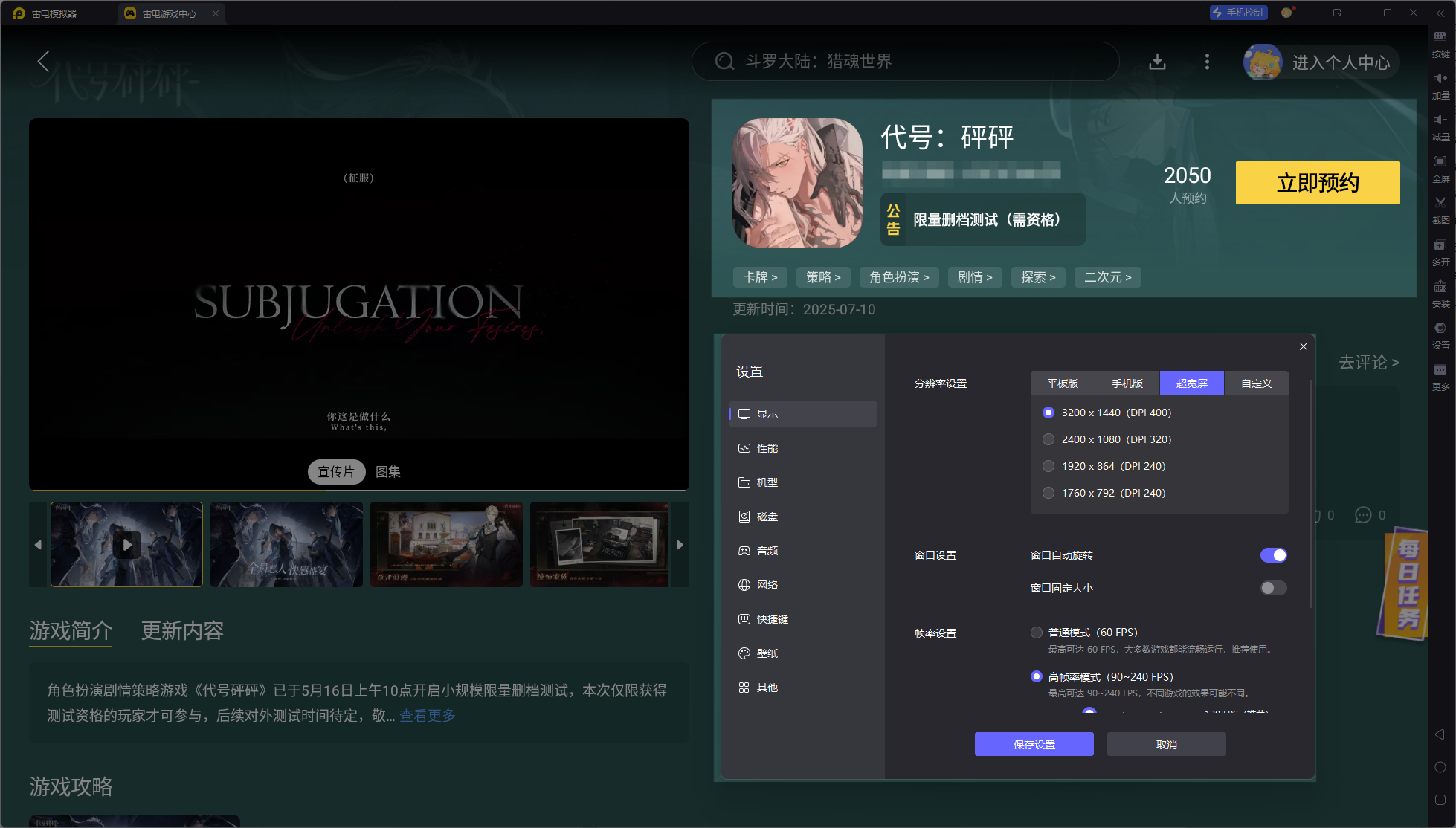Collapse sidebar with double-chevron icon

click(1440, 13)
